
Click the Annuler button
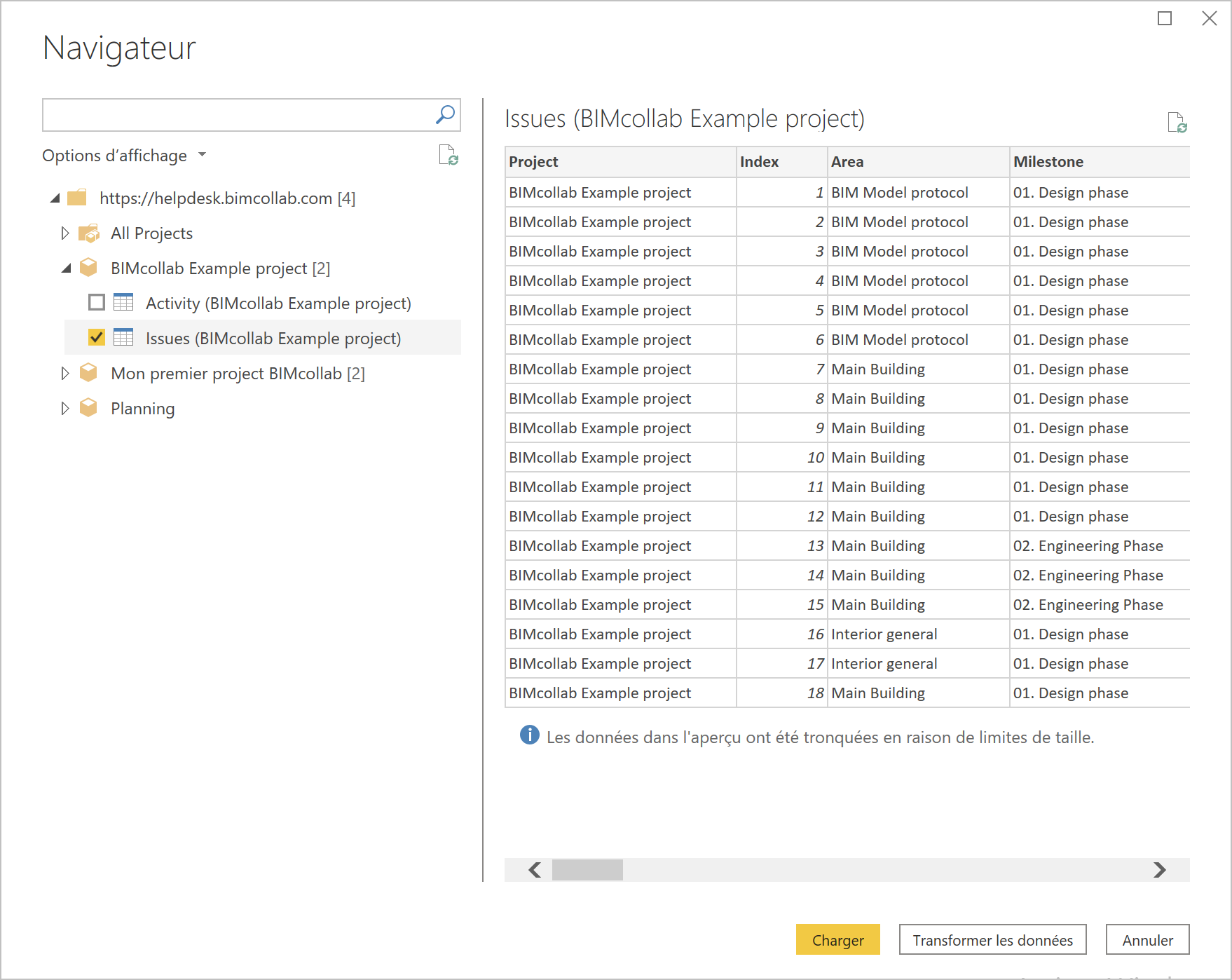pos(1148,940)
